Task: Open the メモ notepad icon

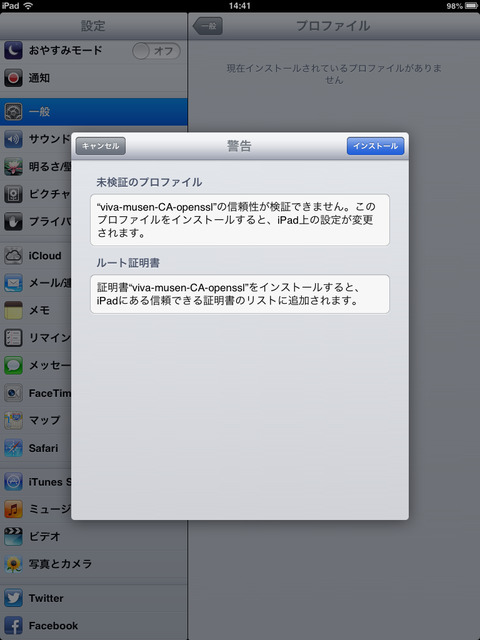Action: (13, 310)
